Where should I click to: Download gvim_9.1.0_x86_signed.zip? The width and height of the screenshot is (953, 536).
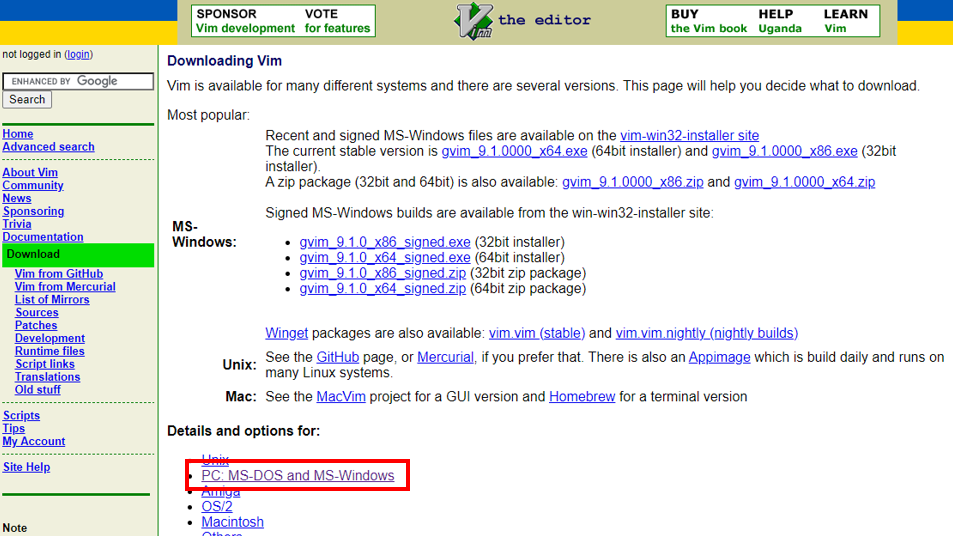pos(383,273)
